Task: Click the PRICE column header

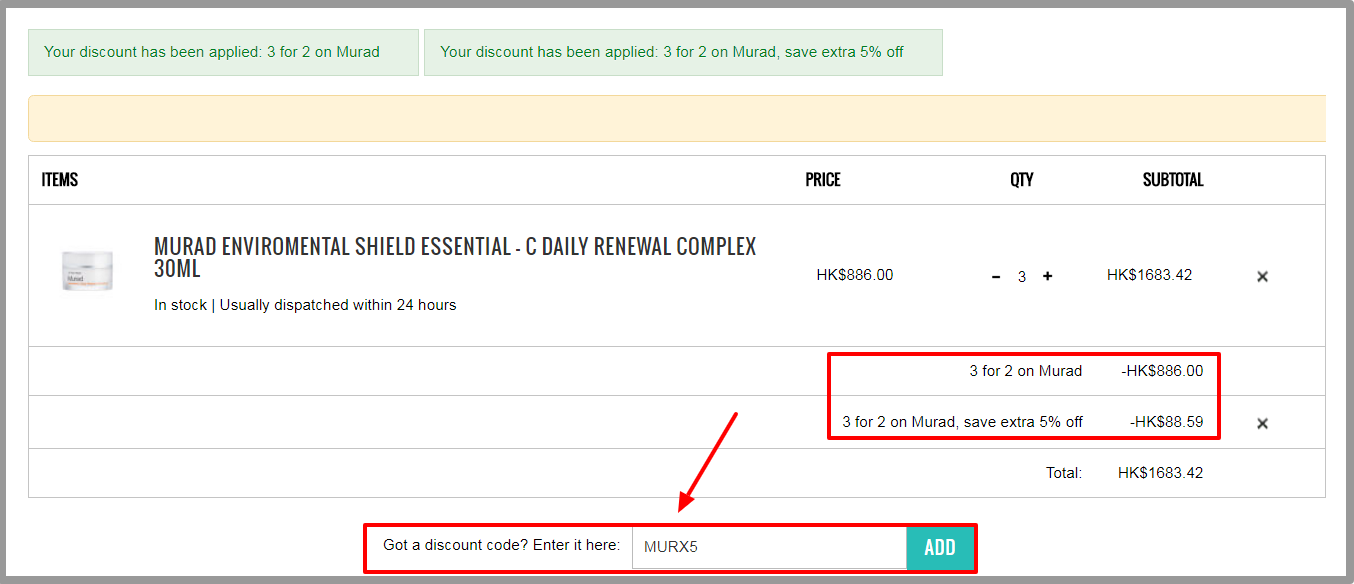Action: click(x=823, y=180)
